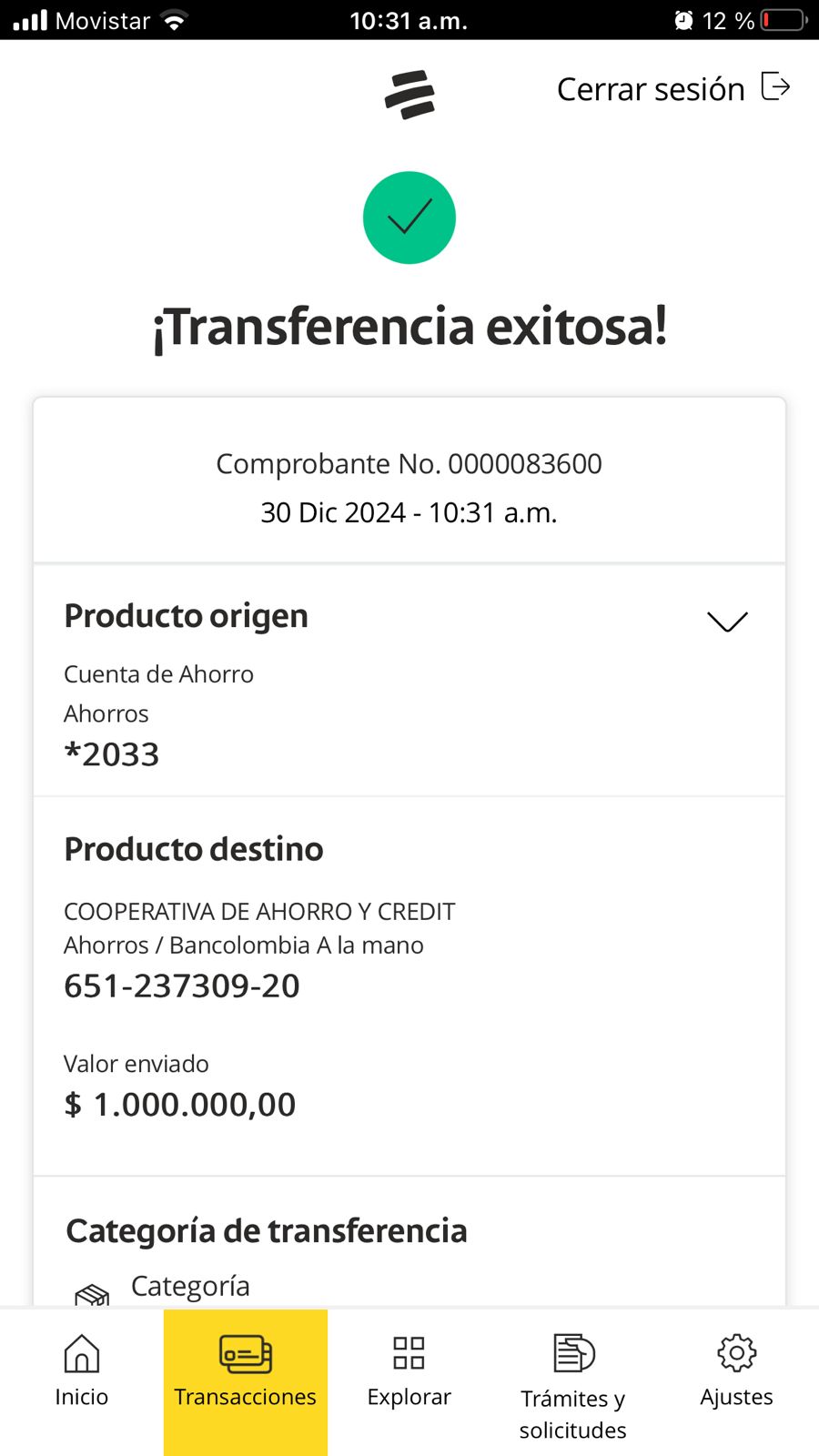The height and width of the screenshot is (1456, 819).
Task: Tap the Bancolombia logo icon
Action: click(x=409, y=95)
